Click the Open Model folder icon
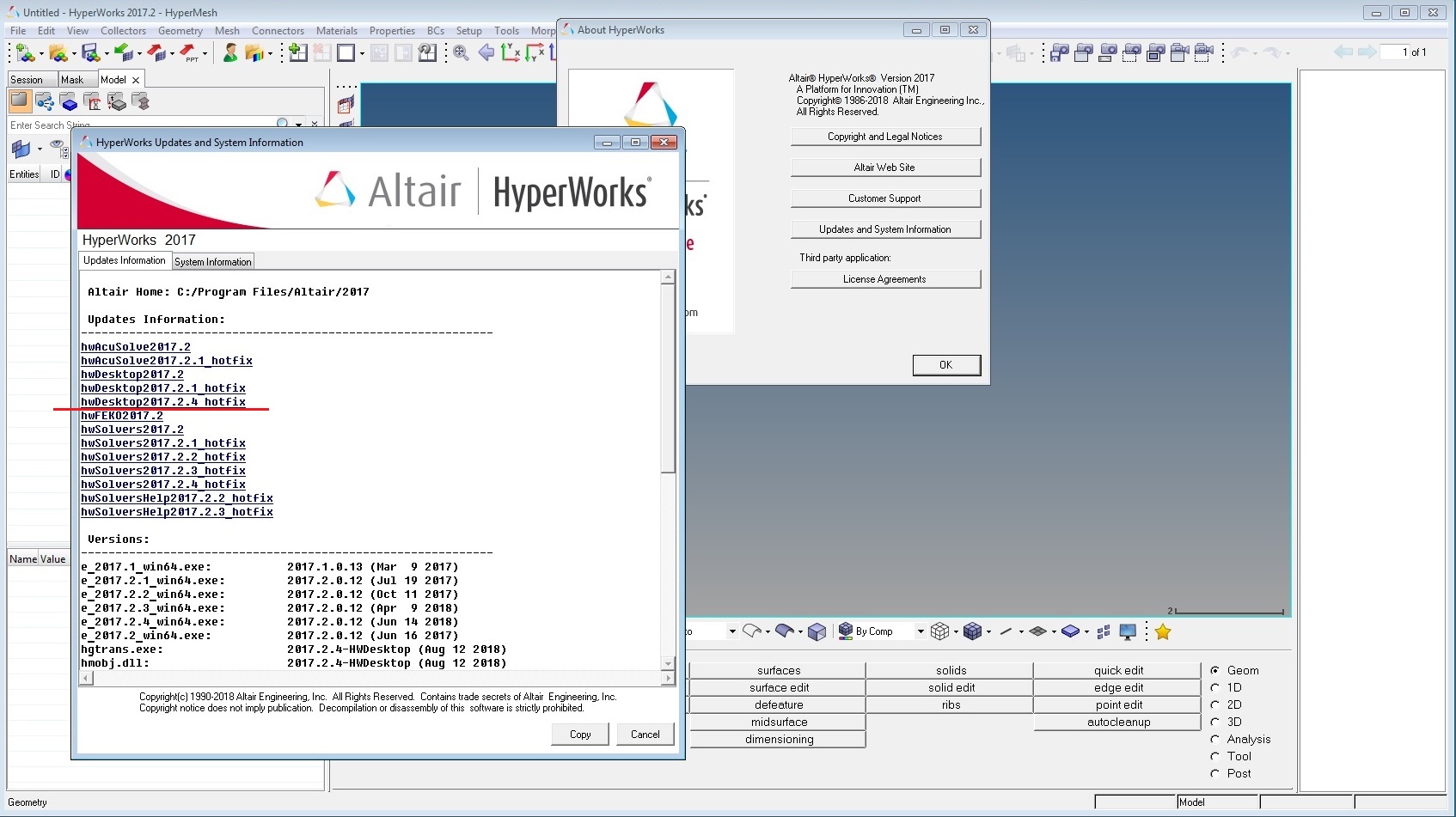This screenshot has height=817, width=1456. (58, 53)
